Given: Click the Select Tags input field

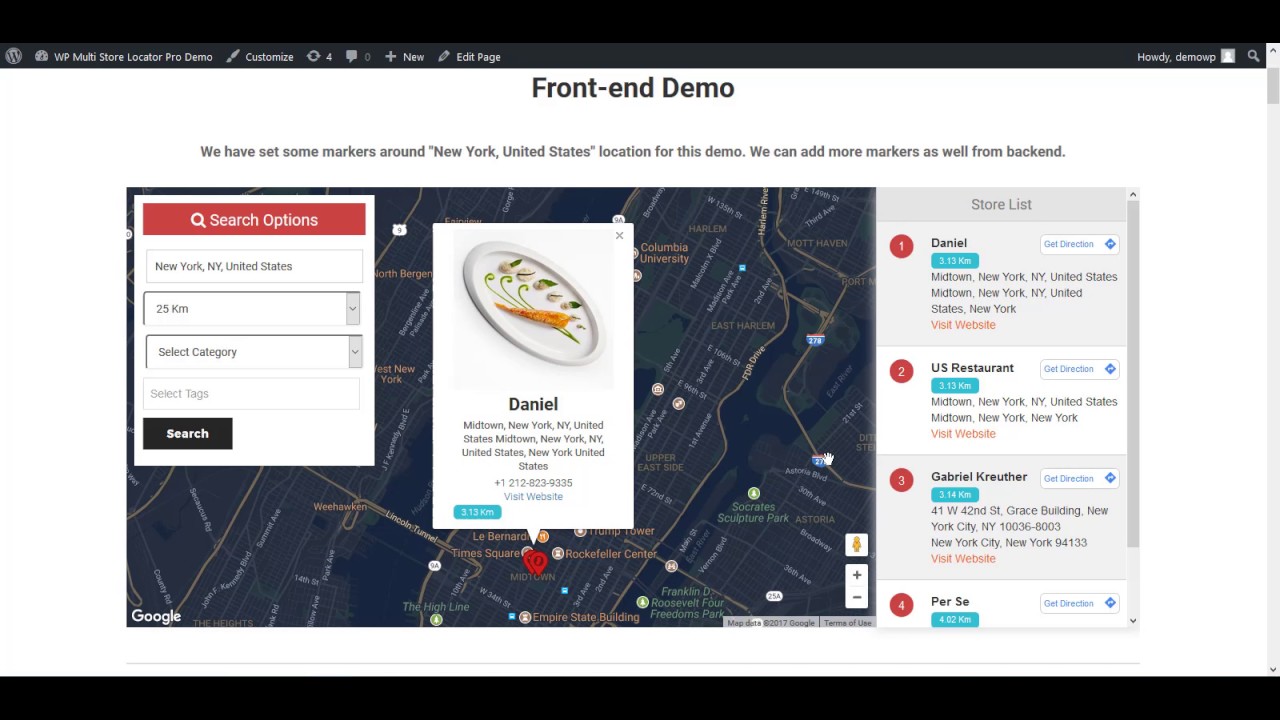Looking at the screenshot, I should point(251,394).
